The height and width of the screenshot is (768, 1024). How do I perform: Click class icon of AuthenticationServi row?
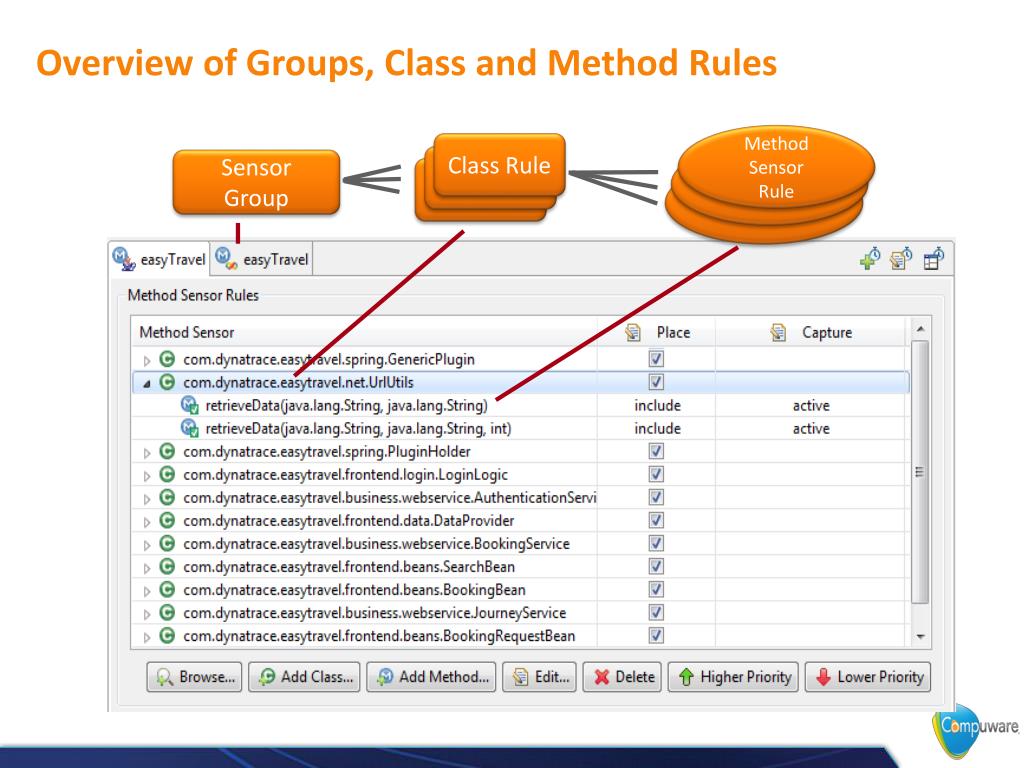pyautogui.click(x=167, y=498)
